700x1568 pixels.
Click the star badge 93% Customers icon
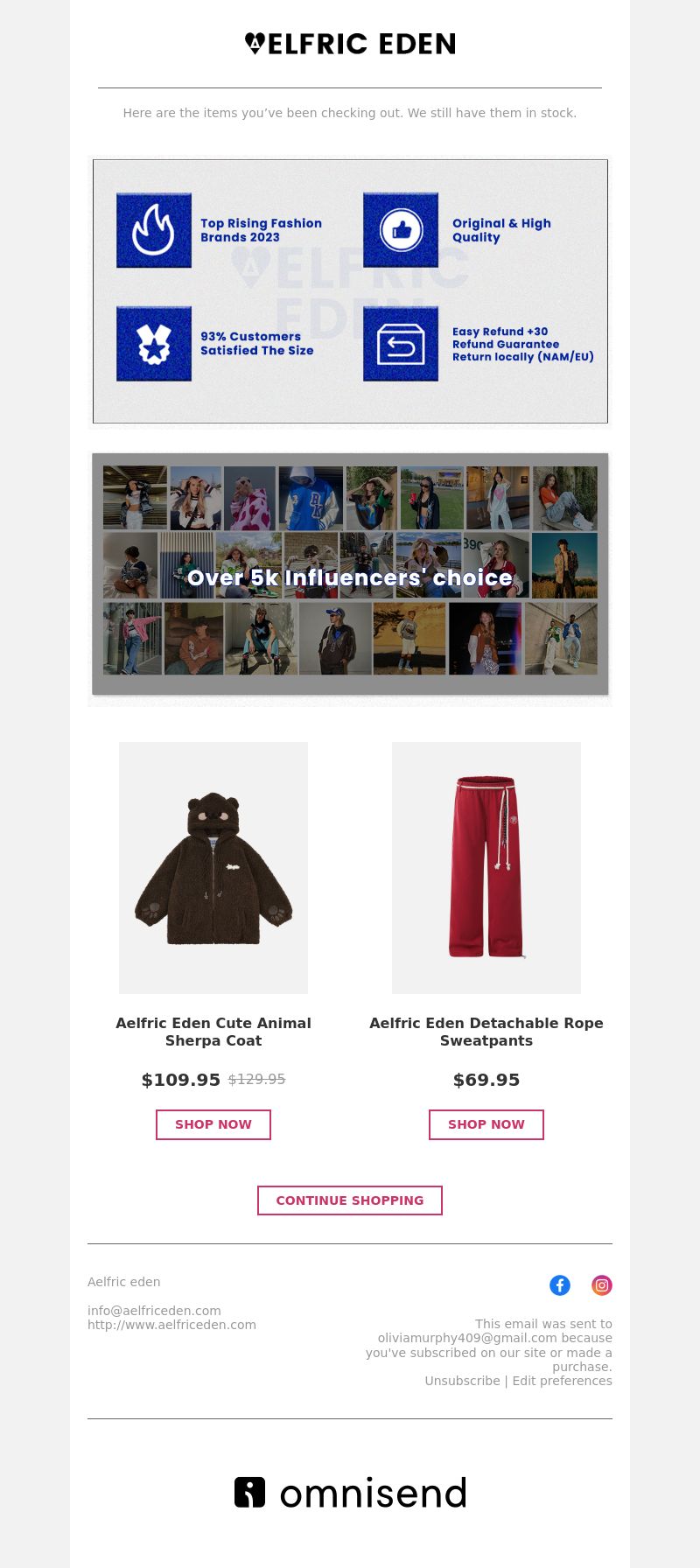[154, 343]
